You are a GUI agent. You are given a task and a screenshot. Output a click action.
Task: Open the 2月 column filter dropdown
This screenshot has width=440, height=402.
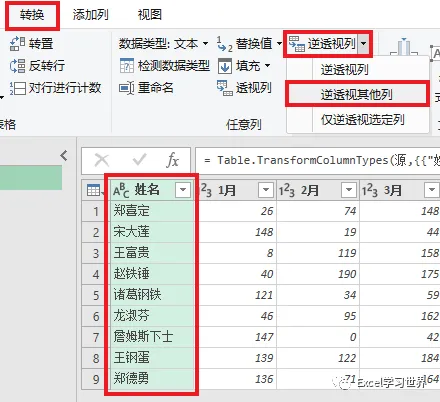(349, 190)
